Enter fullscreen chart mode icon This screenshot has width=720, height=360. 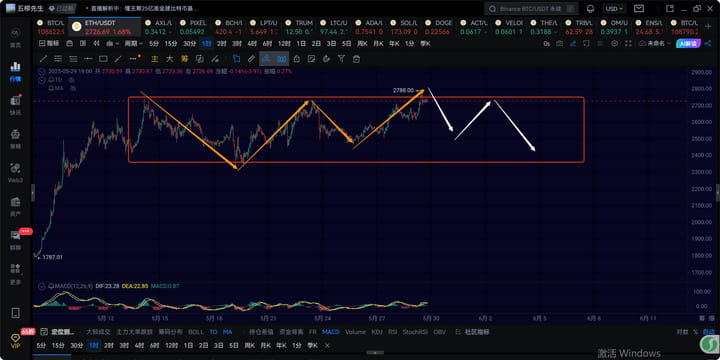coord(628,44)
